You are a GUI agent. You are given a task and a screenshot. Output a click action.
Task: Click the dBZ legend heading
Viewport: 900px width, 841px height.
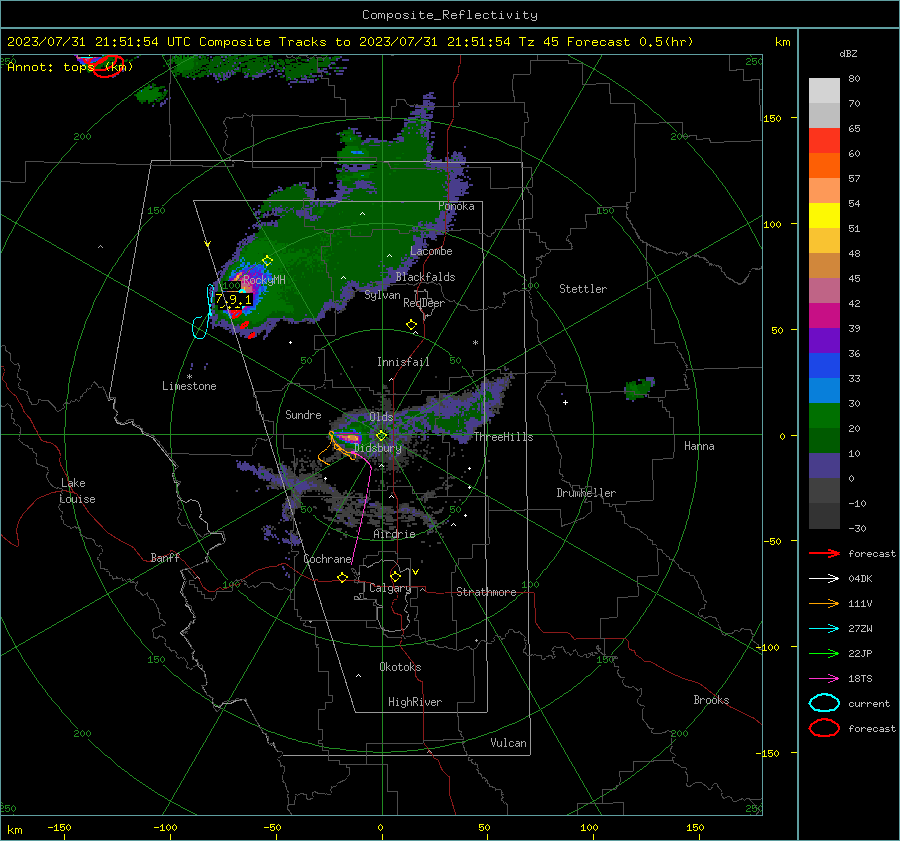848,54
